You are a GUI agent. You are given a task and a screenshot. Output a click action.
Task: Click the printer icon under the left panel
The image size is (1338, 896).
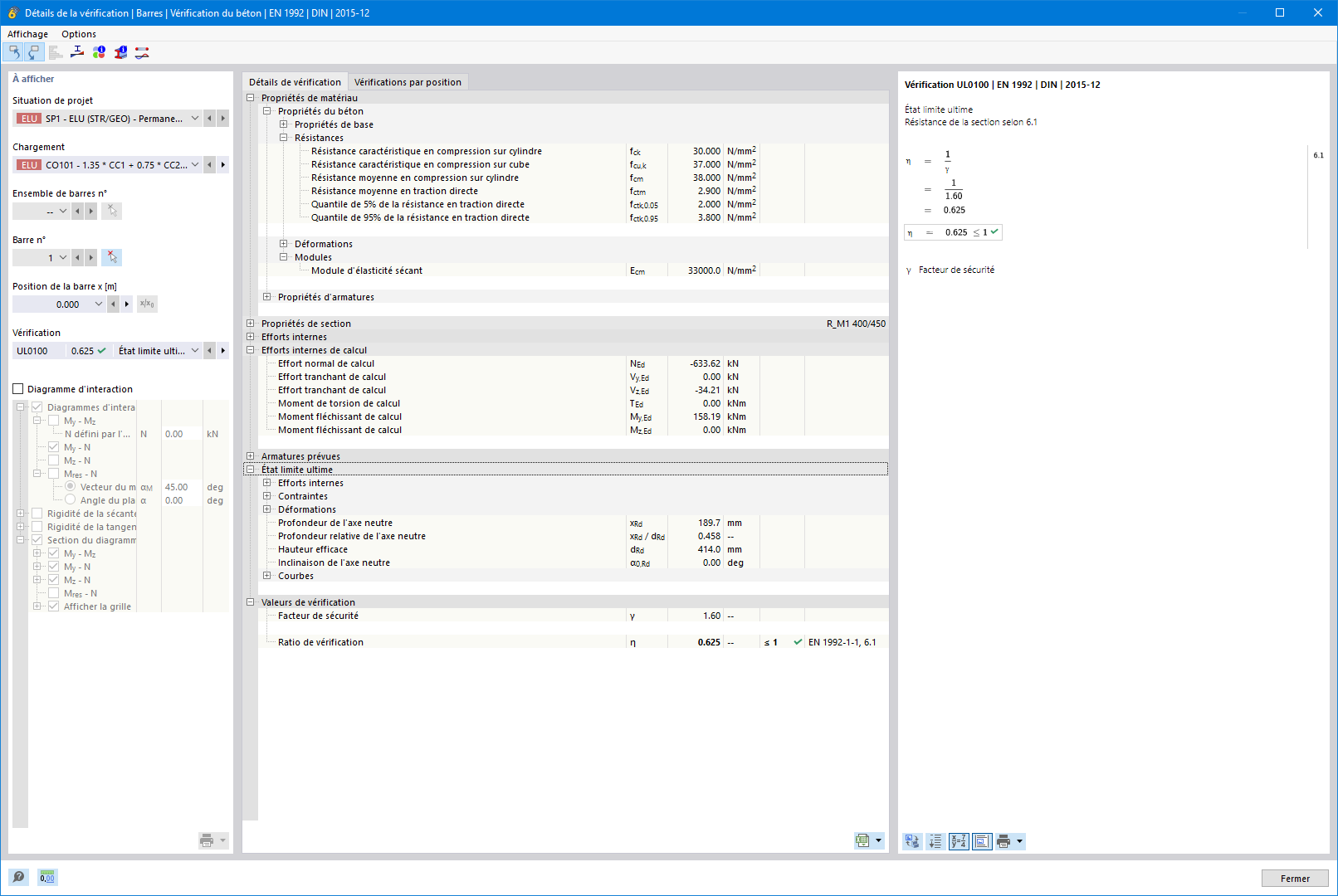coord(207,841)
